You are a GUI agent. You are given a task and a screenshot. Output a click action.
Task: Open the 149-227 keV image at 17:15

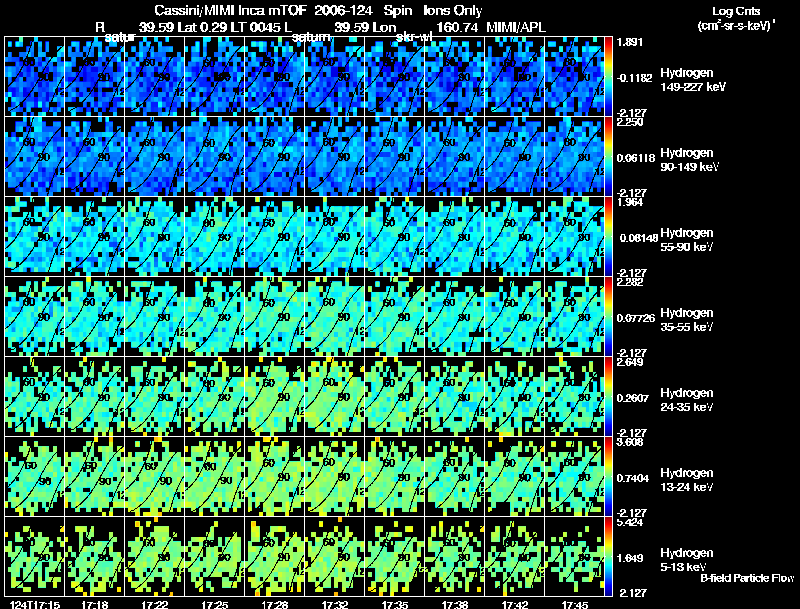click(34, 77)
